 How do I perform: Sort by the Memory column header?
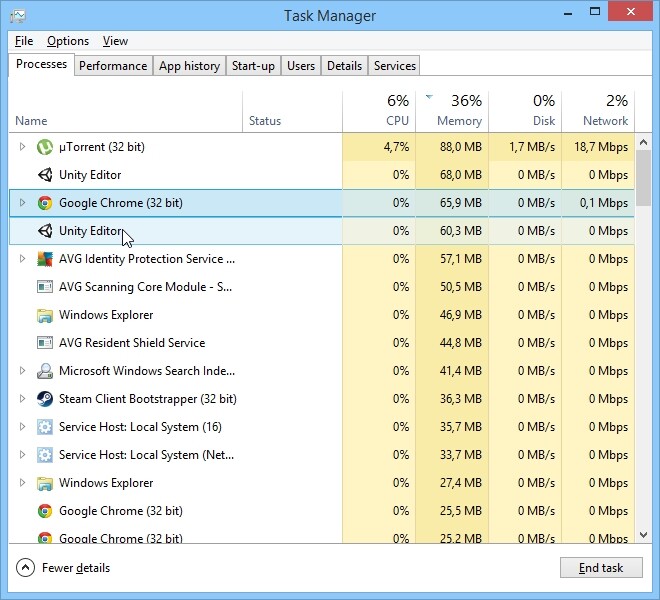452,112
